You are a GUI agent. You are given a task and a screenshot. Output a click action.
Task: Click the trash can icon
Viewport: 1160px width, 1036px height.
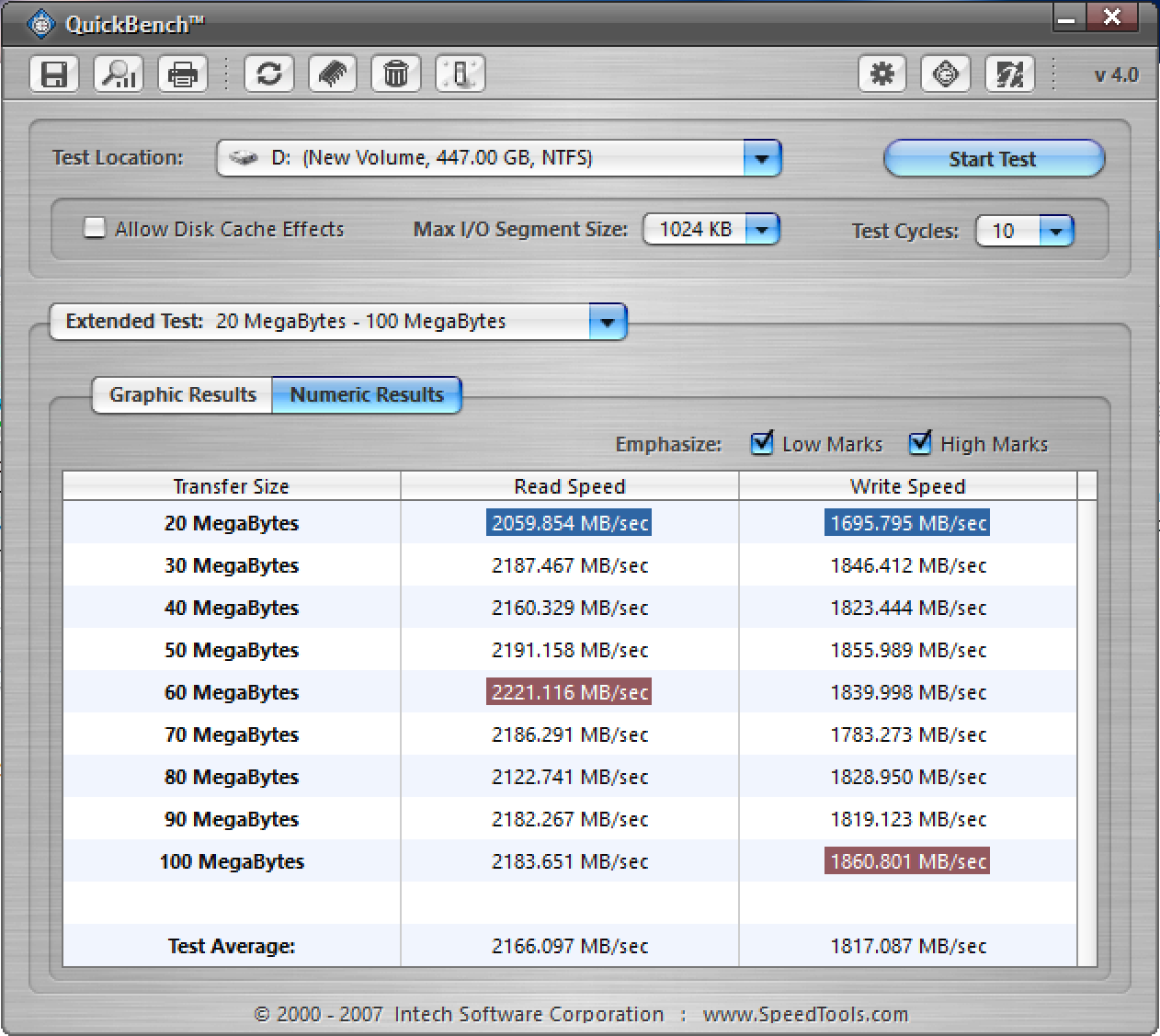pos(396,74)
